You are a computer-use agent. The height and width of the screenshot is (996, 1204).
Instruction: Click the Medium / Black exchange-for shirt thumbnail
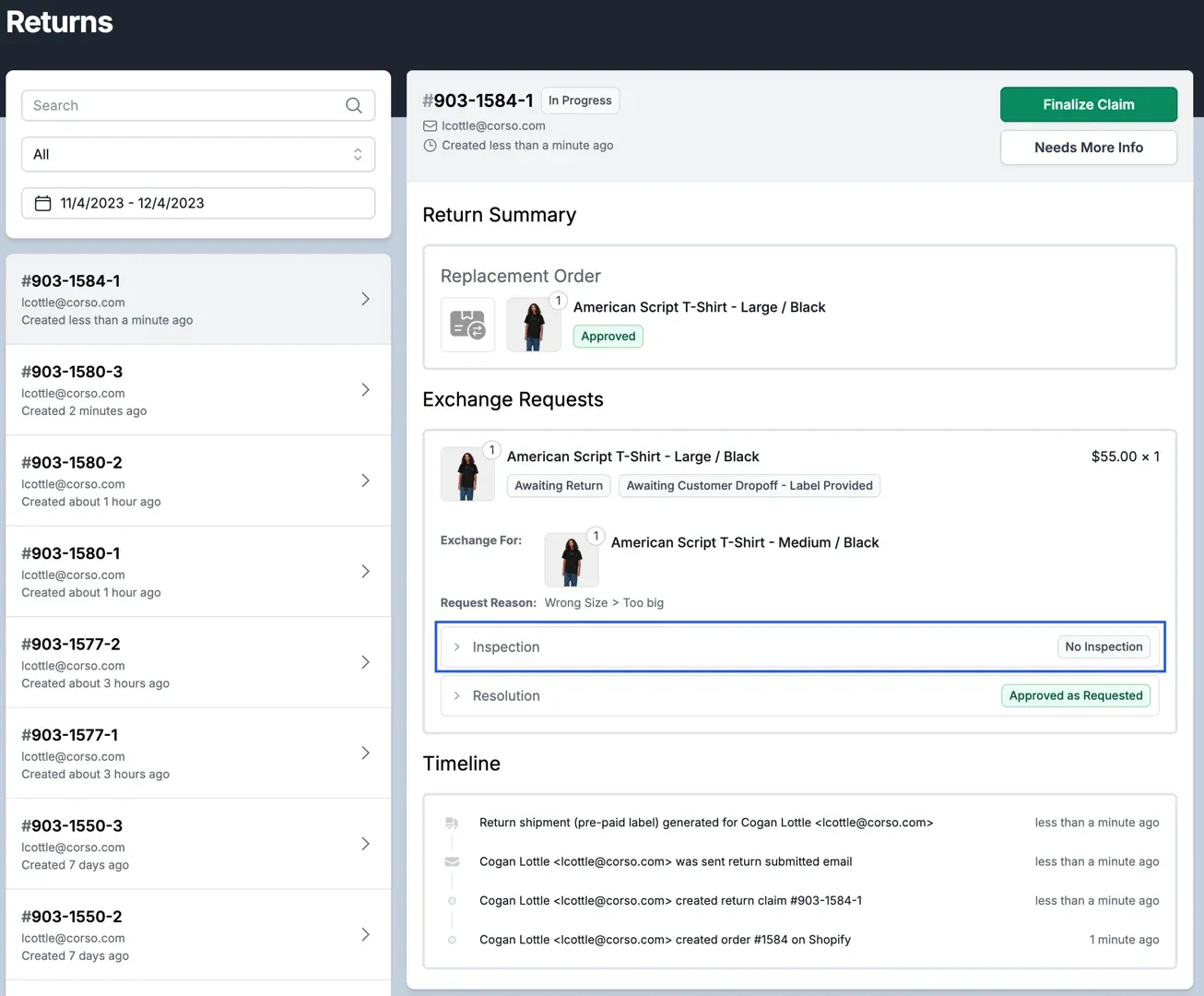(x=572, y=560)
